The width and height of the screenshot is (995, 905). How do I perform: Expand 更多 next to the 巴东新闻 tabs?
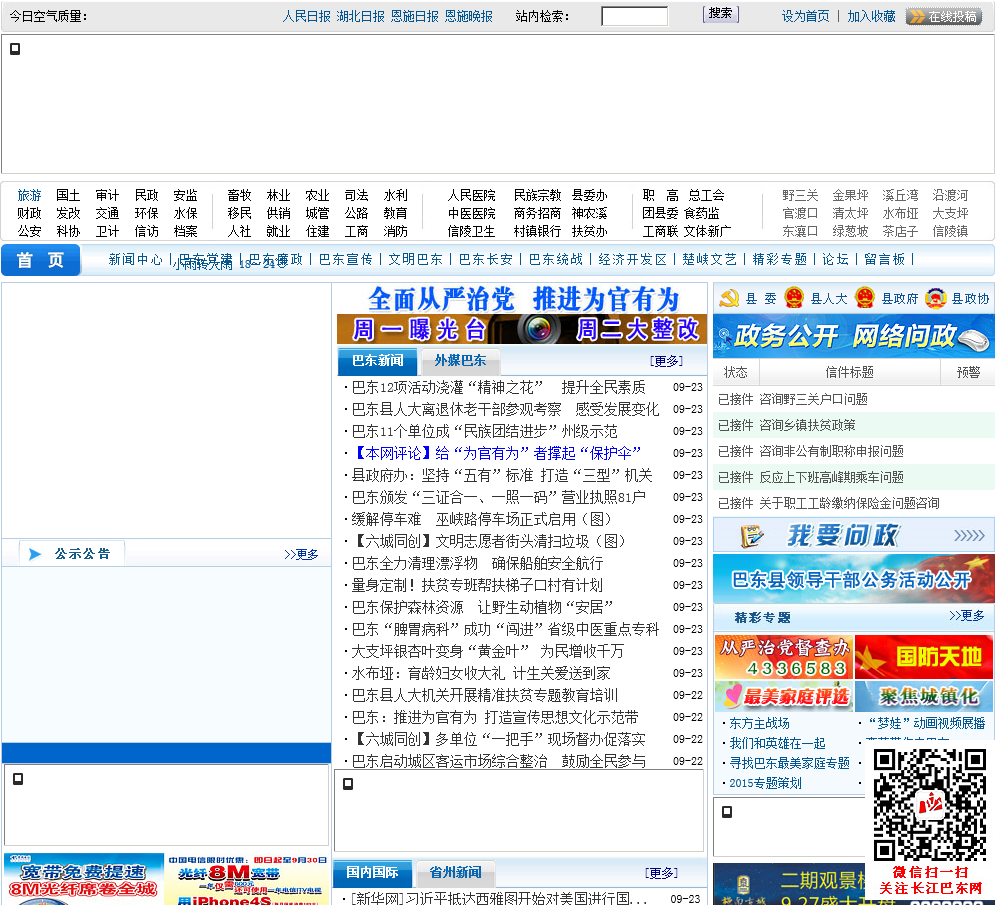[x=666, y=361]
